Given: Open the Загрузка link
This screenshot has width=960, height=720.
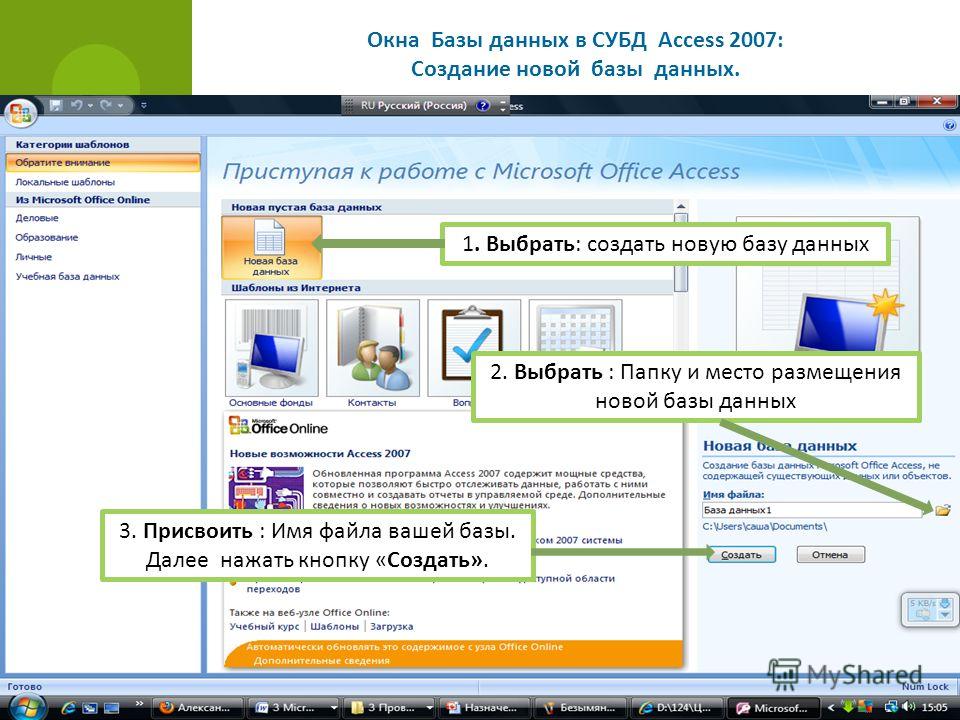Looking at the screenshot, I should [x=392, y=626].
